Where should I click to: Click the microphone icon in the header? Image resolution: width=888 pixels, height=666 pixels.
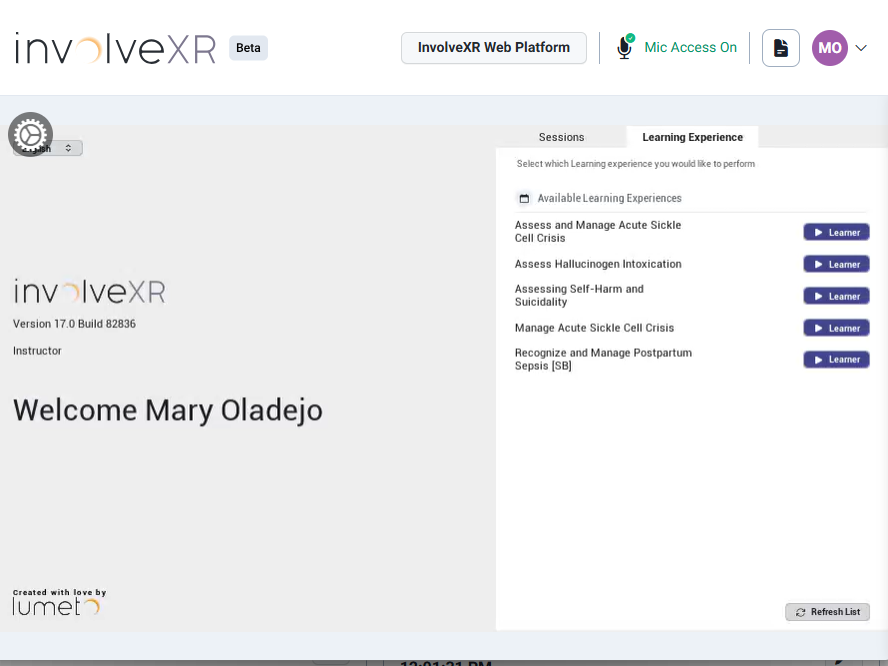625,47
